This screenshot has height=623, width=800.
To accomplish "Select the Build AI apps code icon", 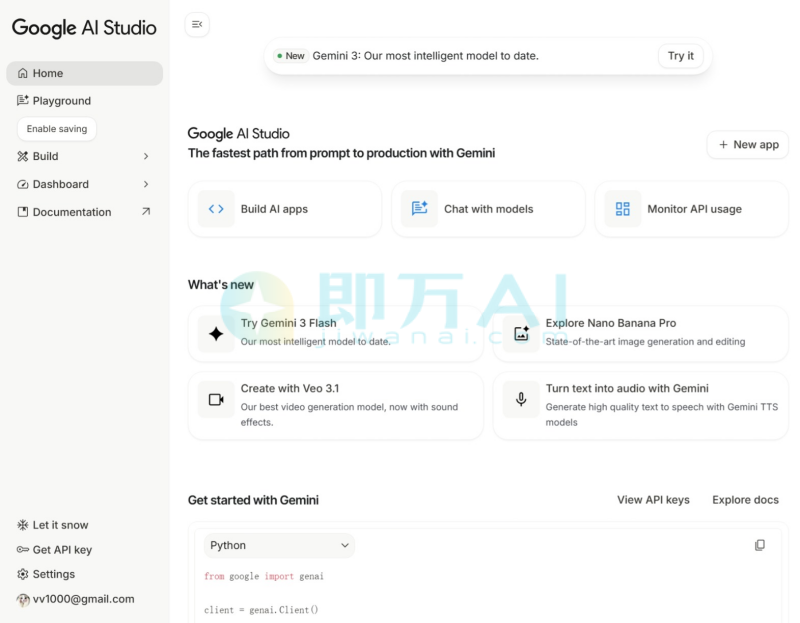I will pos(216,209).
